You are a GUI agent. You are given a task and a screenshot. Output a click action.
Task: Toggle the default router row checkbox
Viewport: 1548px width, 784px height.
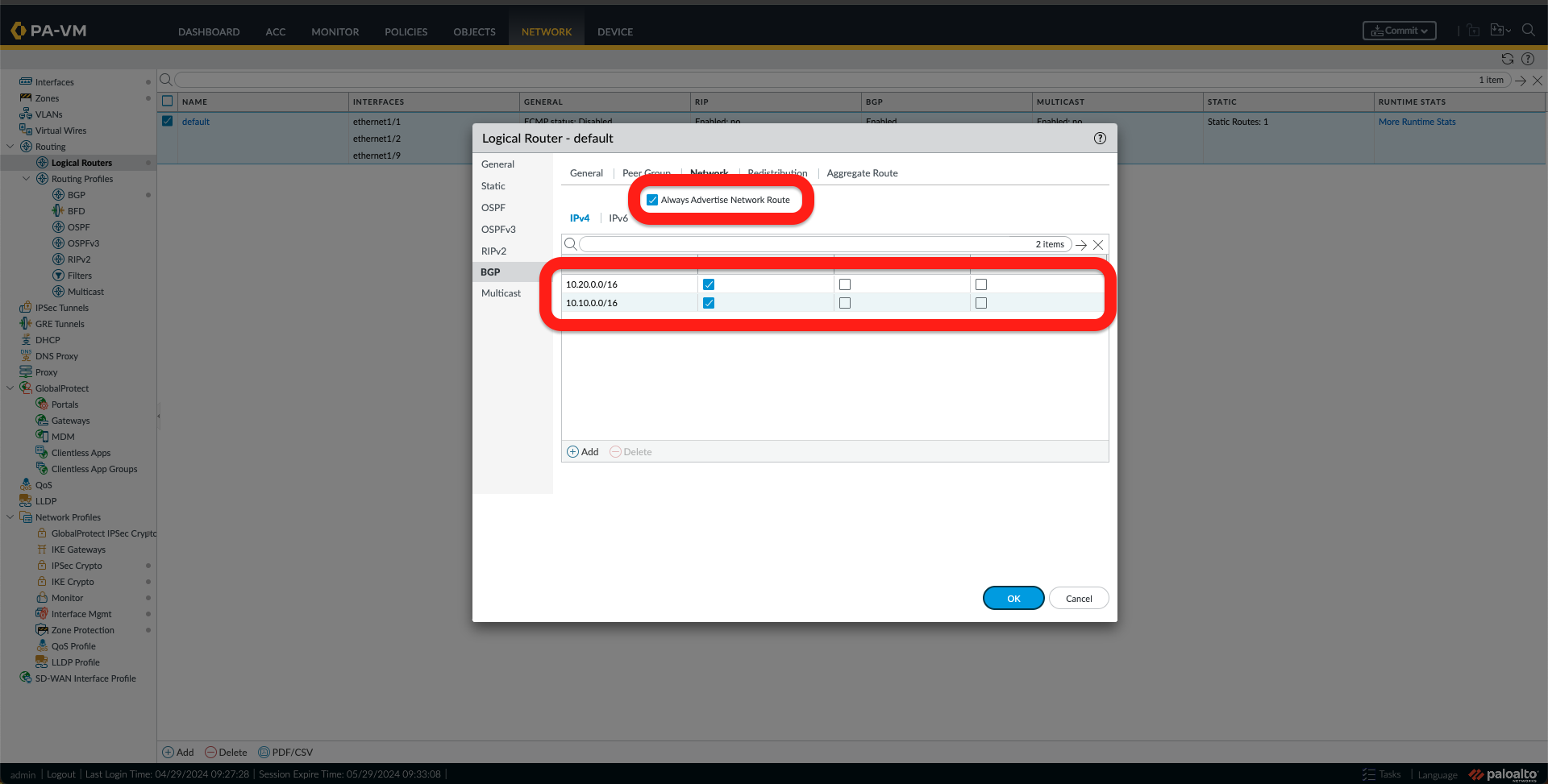168,122
